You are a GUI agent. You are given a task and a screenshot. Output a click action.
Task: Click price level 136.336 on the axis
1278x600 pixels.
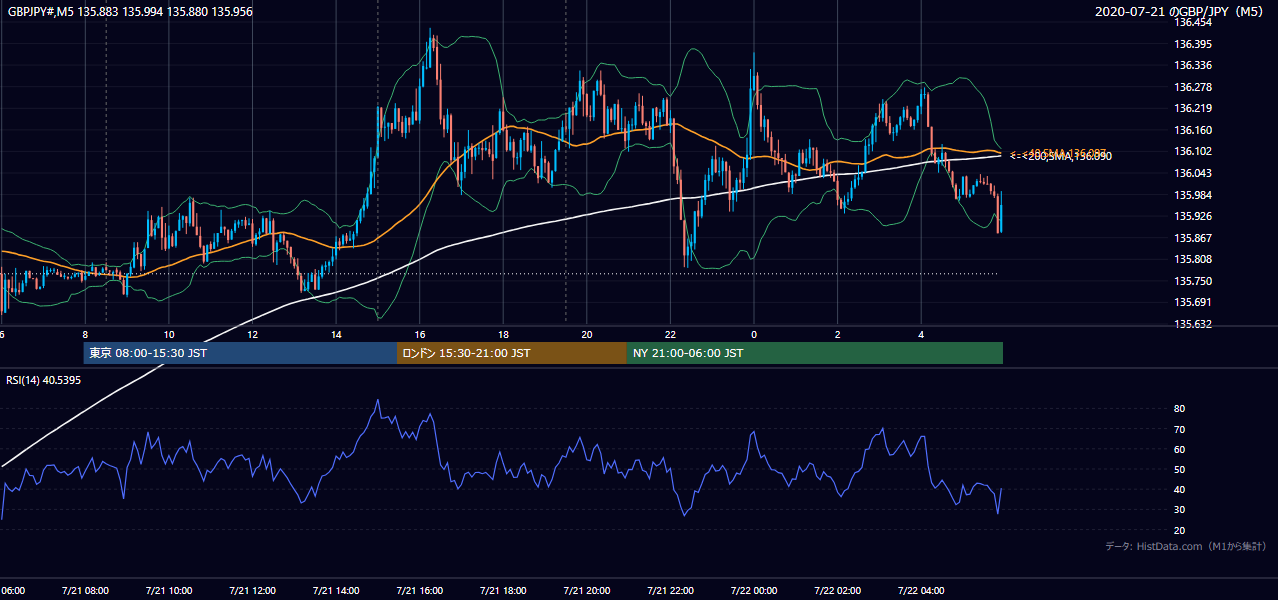1193,65
